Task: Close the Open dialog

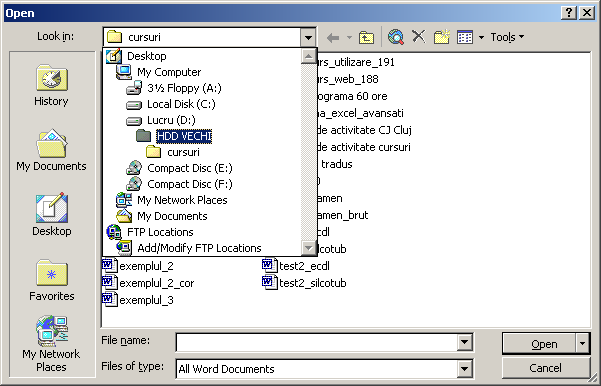Action: (587, 13)
